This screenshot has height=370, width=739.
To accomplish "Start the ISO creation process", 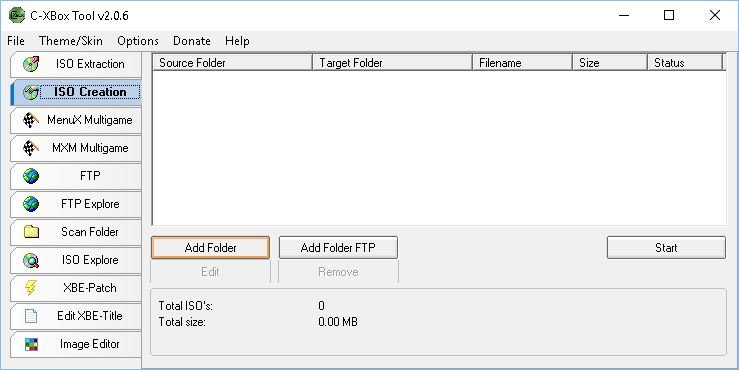I will 666,248.
